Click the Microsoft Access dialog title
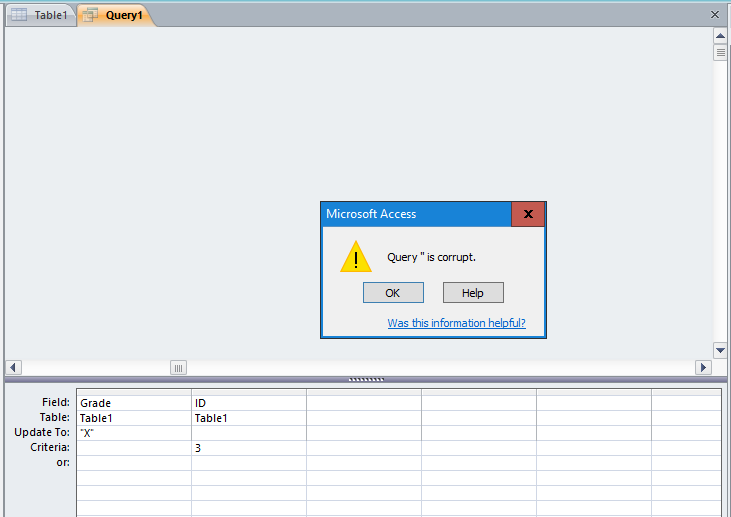 (371, 214)
